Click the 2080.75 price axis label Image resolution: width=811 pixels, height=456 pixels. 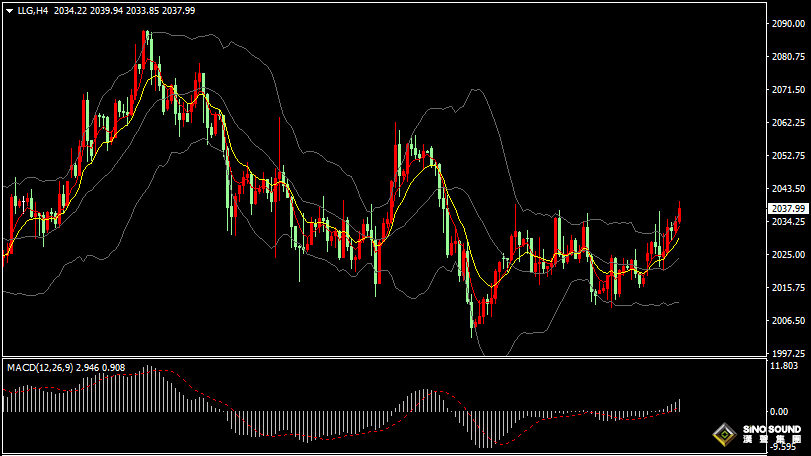[789, 57]
